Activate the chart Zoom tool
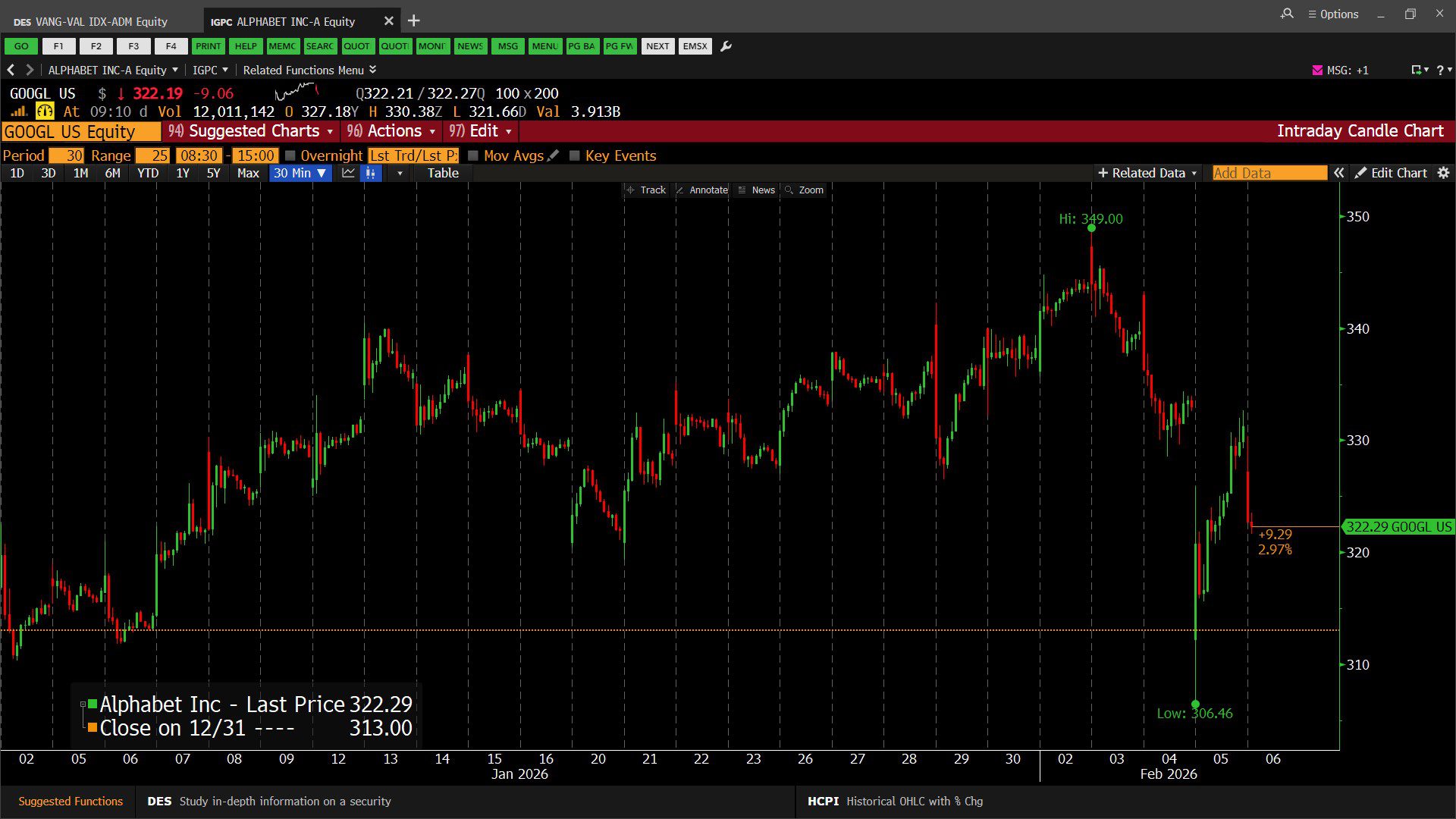 click(x=804, y=190)
